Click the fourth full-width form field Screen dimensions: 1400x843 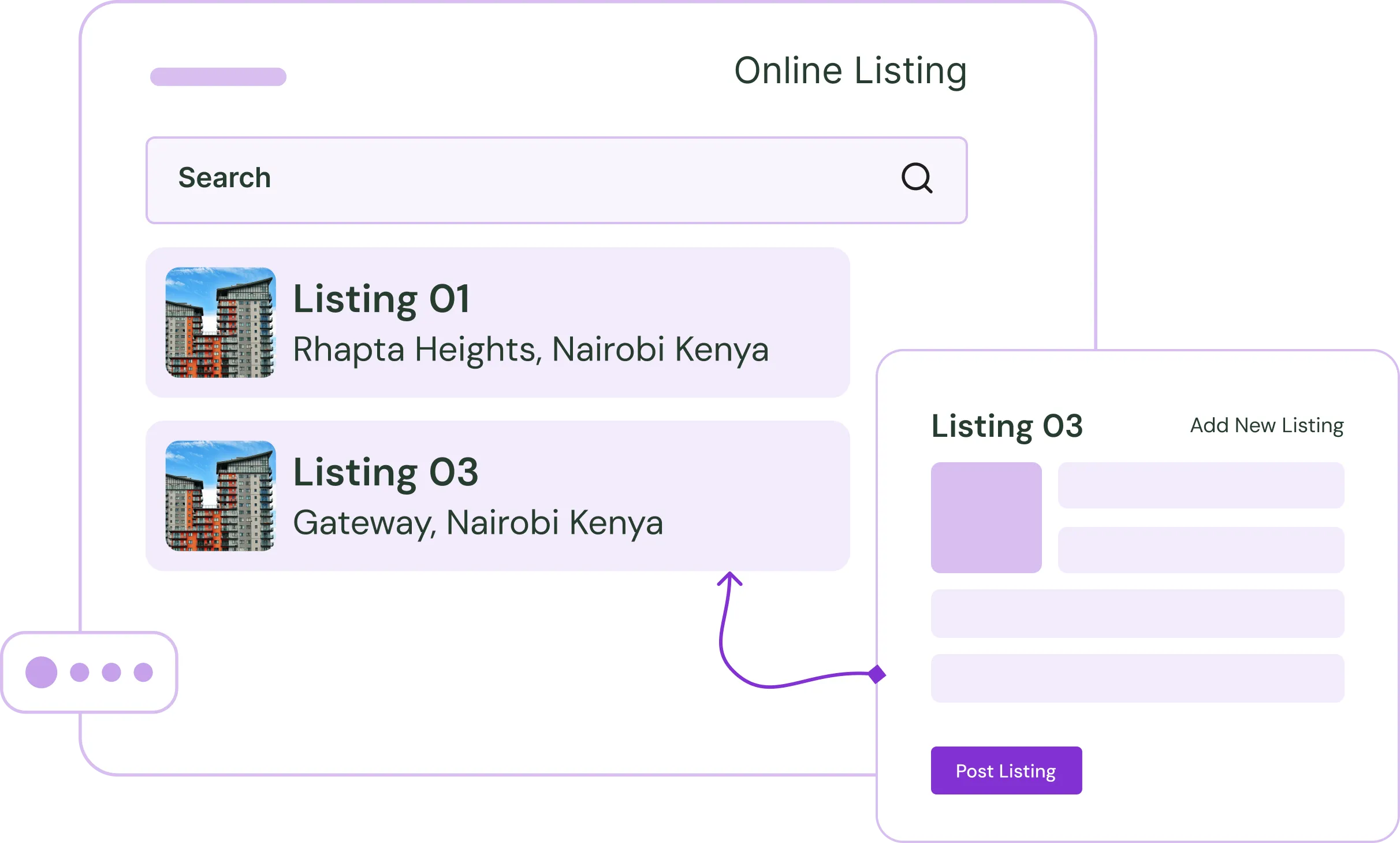click(1137, 678)
